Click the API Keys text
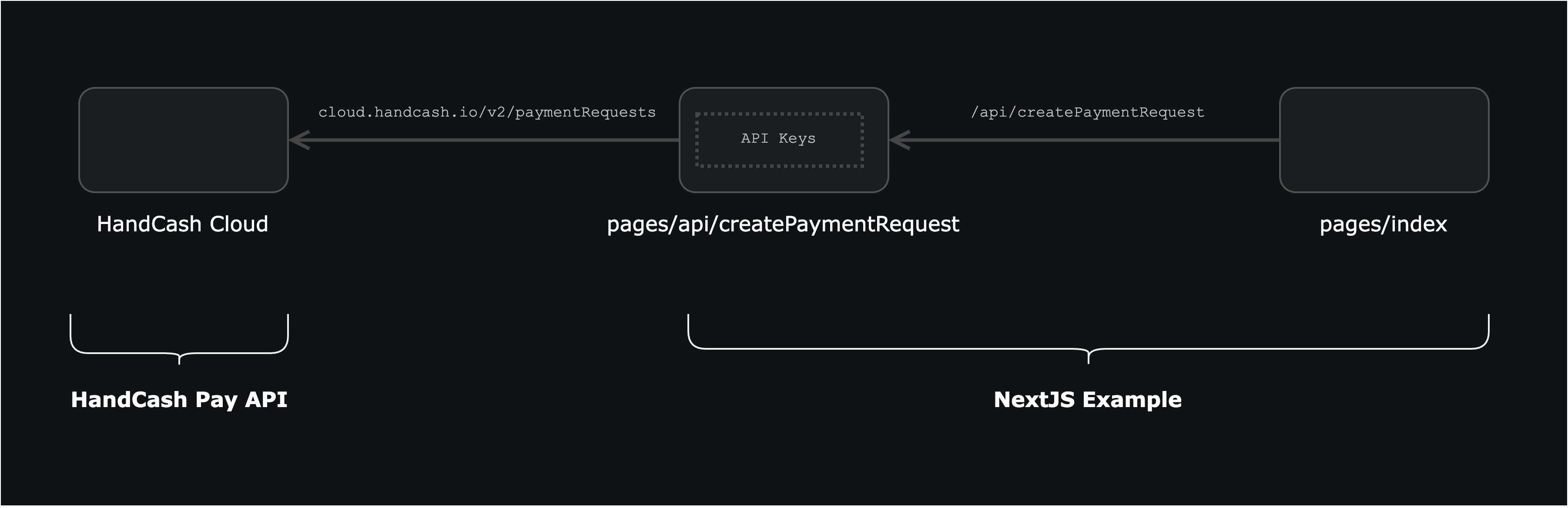The image size is (1568, 508). [778, 139]
